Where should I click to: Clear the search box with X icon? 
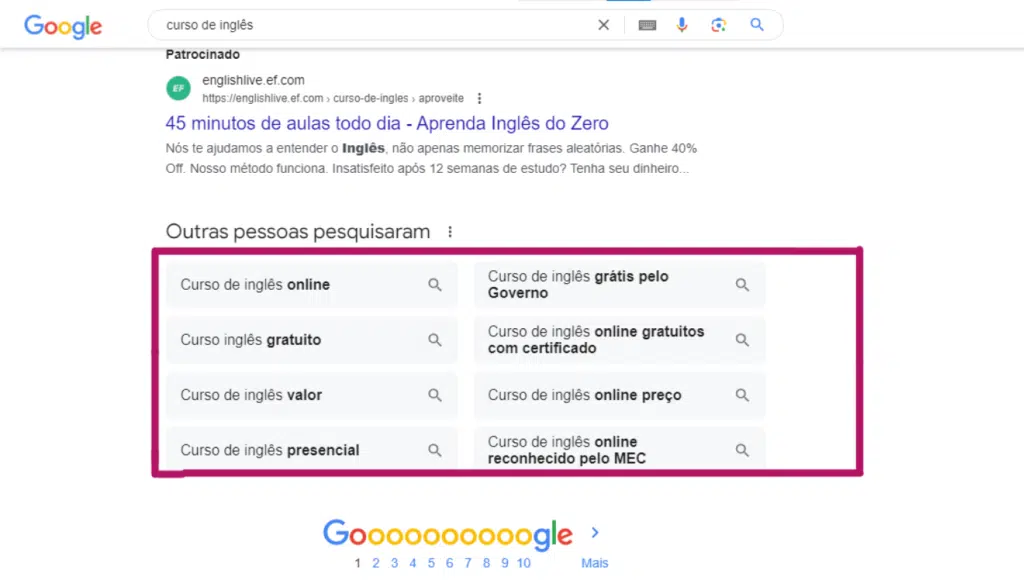click(603, 25)
